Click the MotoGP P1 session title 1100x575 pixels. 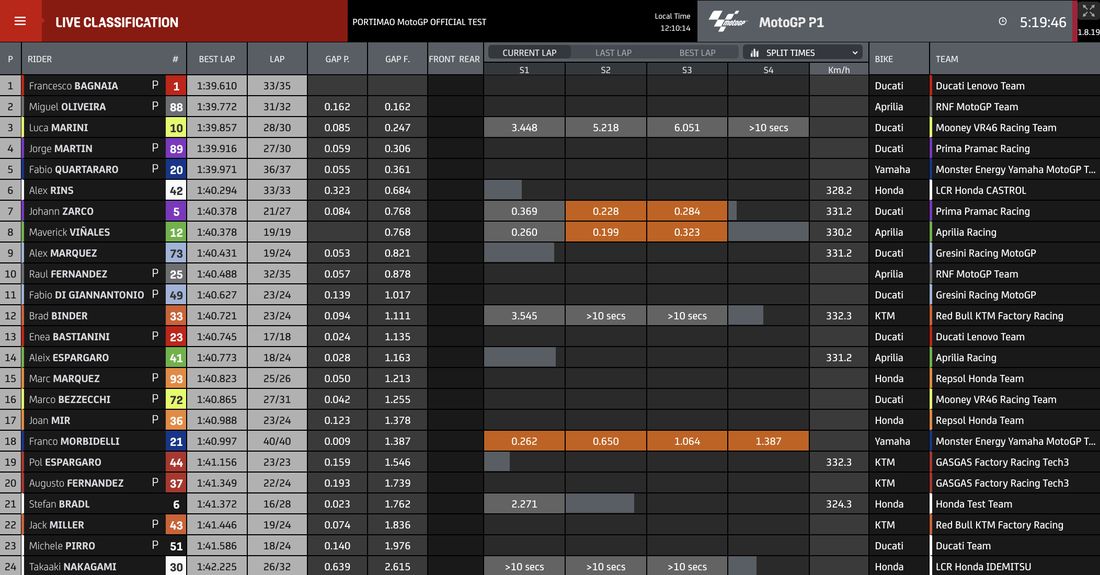click(791, 22)
